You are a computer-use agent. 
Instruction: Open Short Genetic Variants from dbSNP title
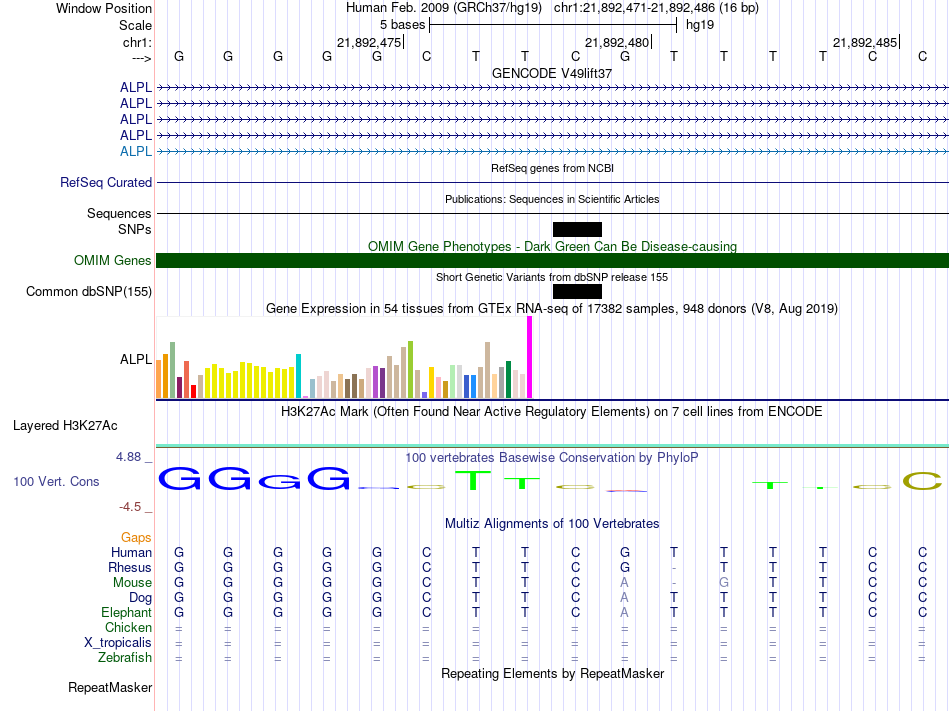point(552,277)
